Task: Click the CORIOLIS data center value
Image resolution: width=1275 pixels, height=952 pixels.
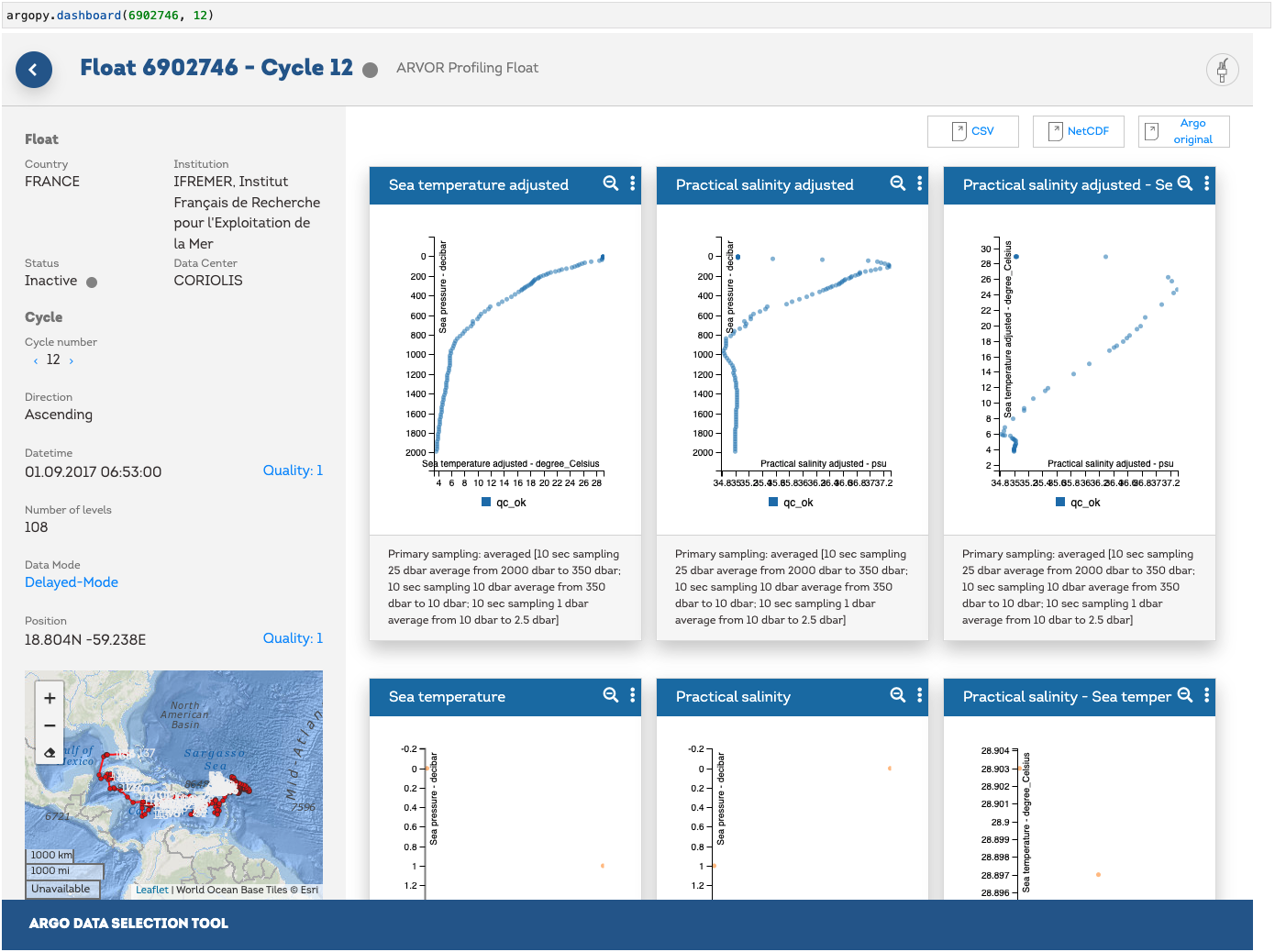Action: pyautogui.click(x=208, y=281)
